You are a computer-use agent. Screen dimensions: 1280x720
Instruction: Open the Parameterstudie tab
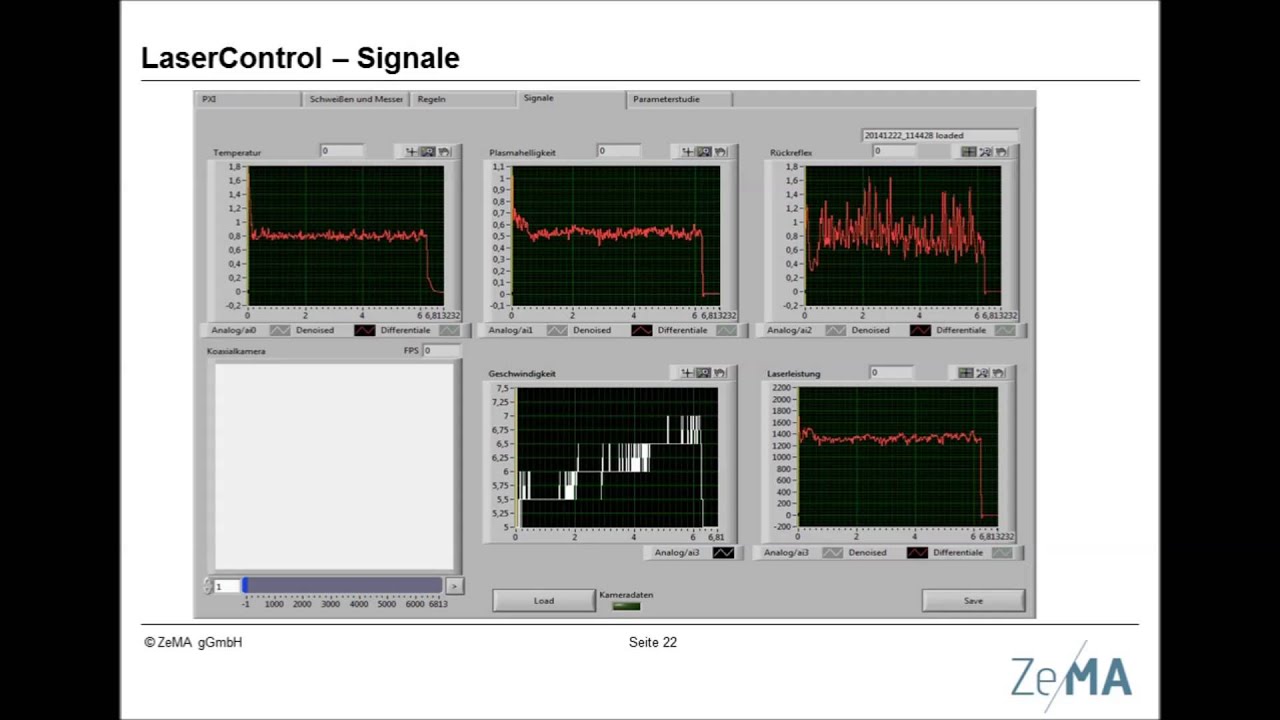pyautogui.click(x=681, y=99)
